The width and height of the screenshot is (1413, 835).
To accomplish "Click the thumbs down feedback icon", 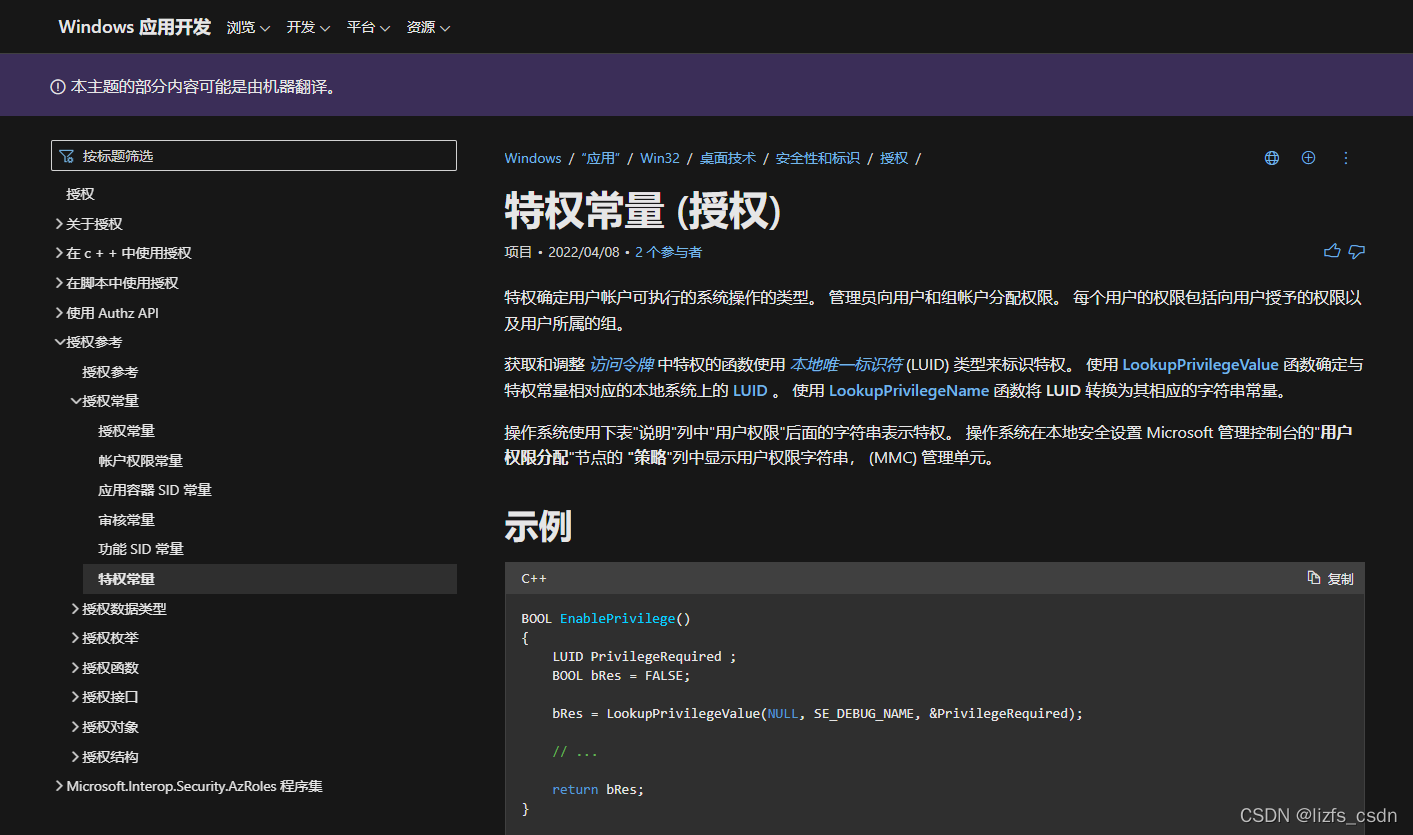I will 1357,252.
